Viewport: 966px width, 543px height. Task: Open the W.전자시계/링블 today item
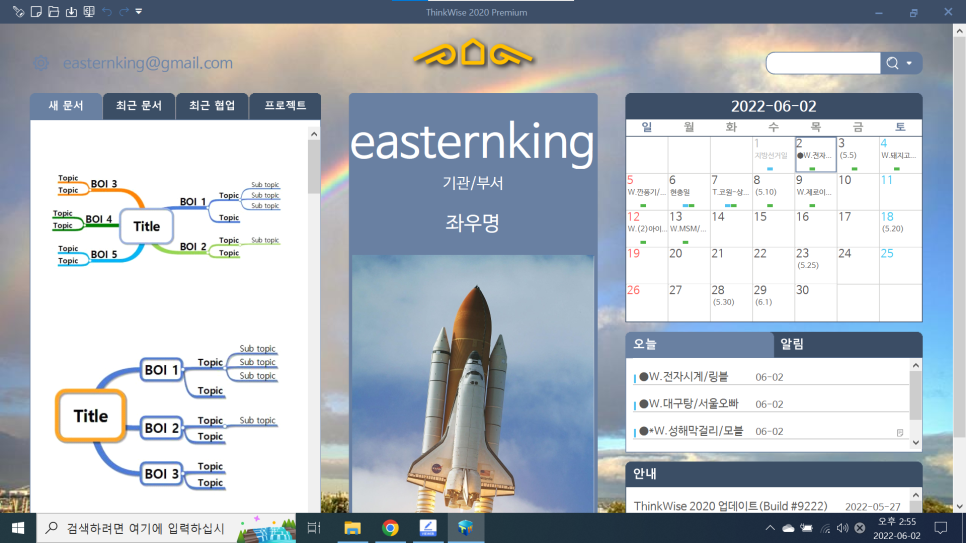click(x=770, y=377)
